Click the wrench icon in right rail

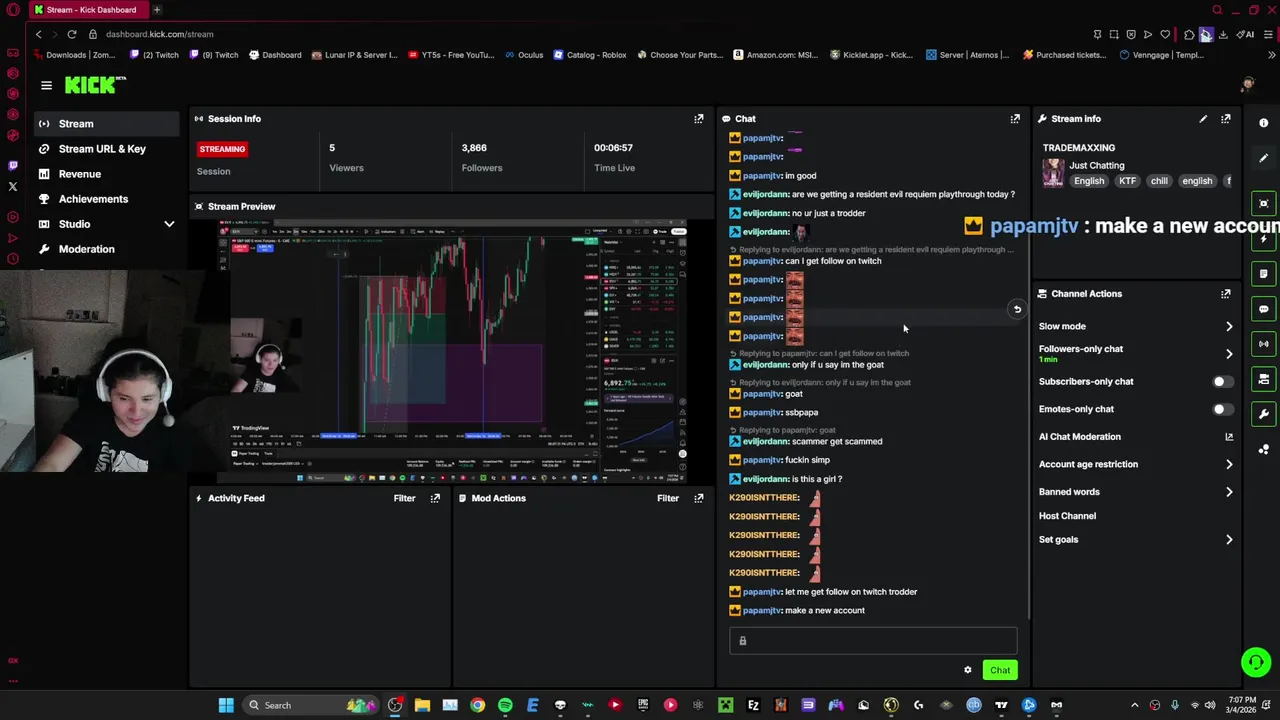point(1264,414)
